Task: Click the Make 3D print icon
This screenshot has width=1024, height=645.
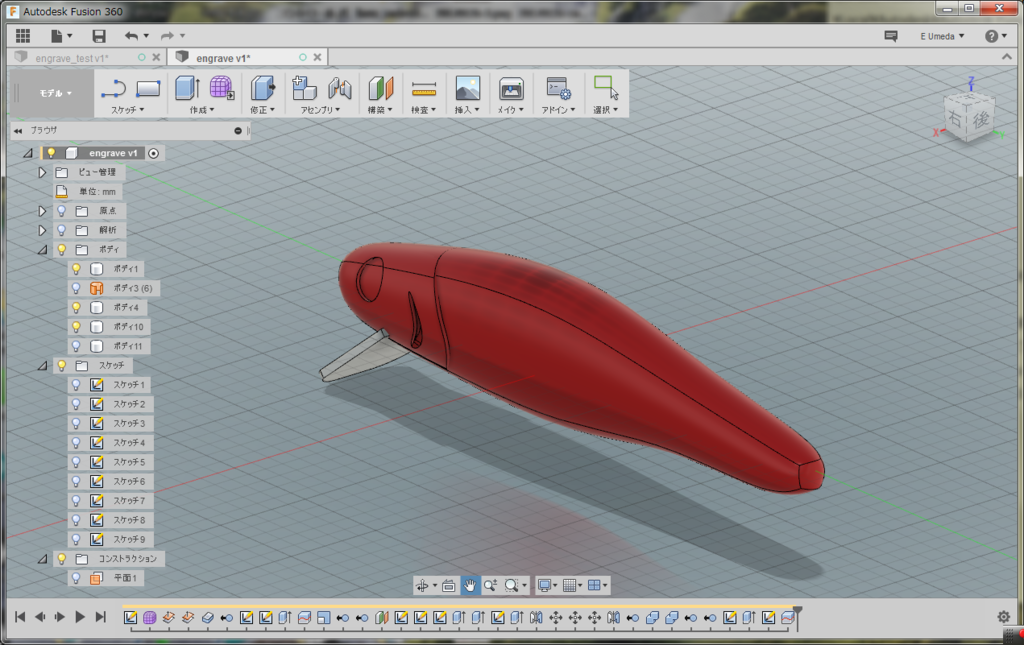Action: (511, 88)
